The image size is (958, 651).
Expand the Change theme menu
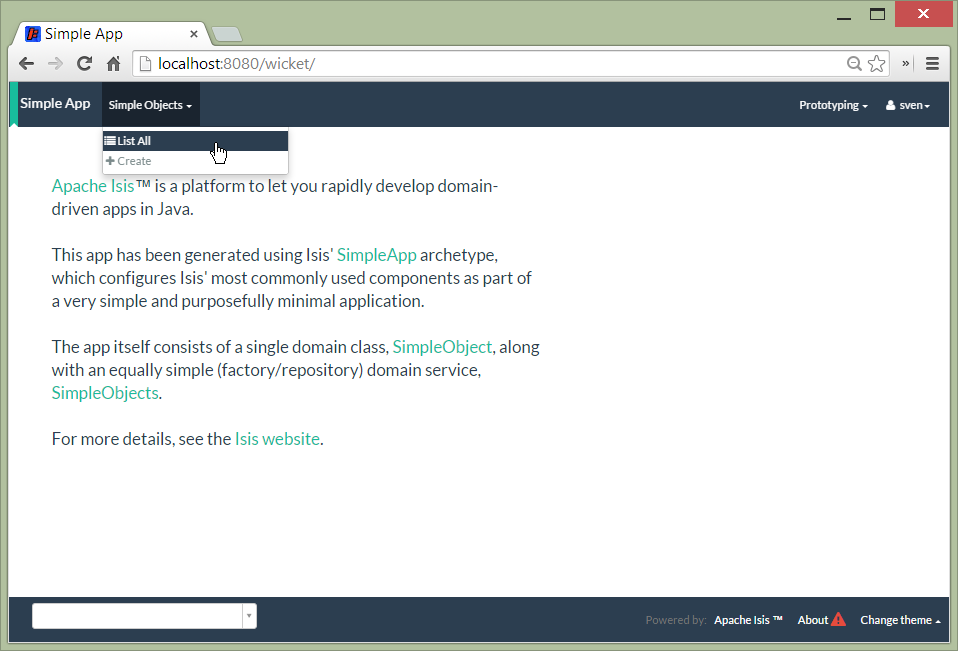pos(900,620)
